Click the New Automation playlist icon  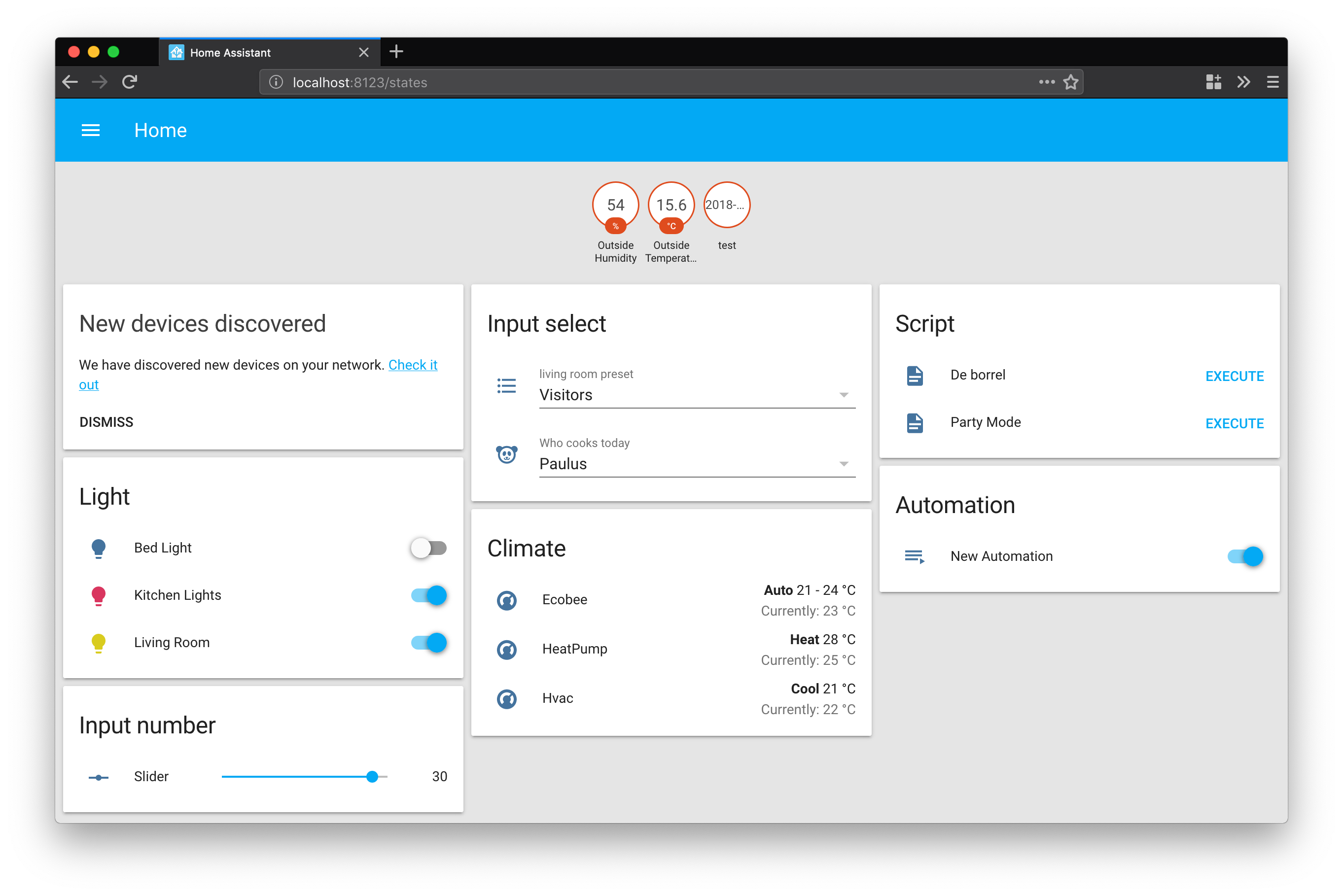click(x=915, y=556)
